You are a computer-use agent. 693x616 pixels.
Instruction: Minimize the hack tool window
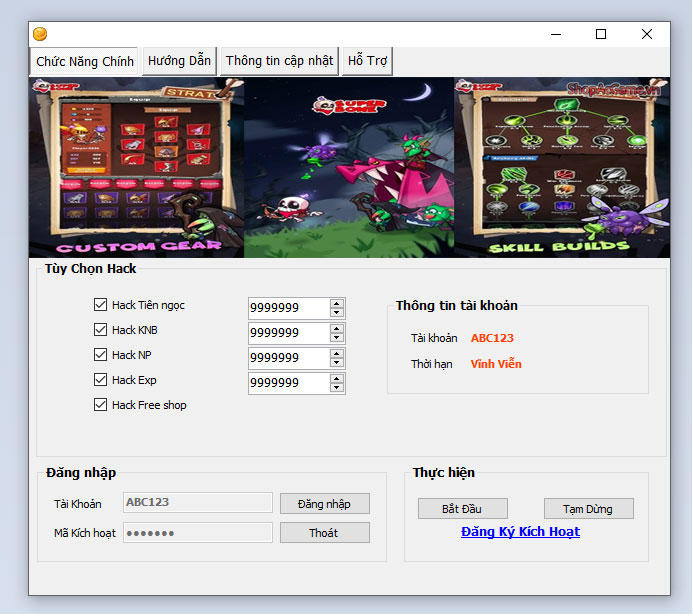coord(556,34)
